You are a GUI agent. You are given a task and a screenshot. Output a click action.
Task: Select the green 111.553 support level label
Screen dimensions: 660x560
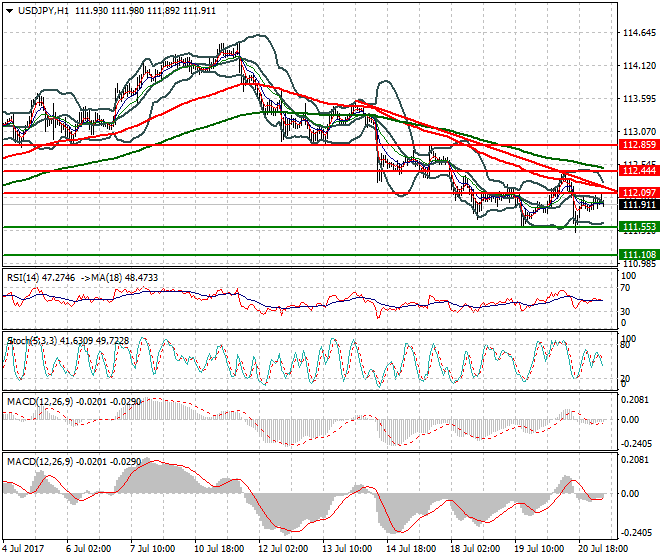(x=639, y=227)
